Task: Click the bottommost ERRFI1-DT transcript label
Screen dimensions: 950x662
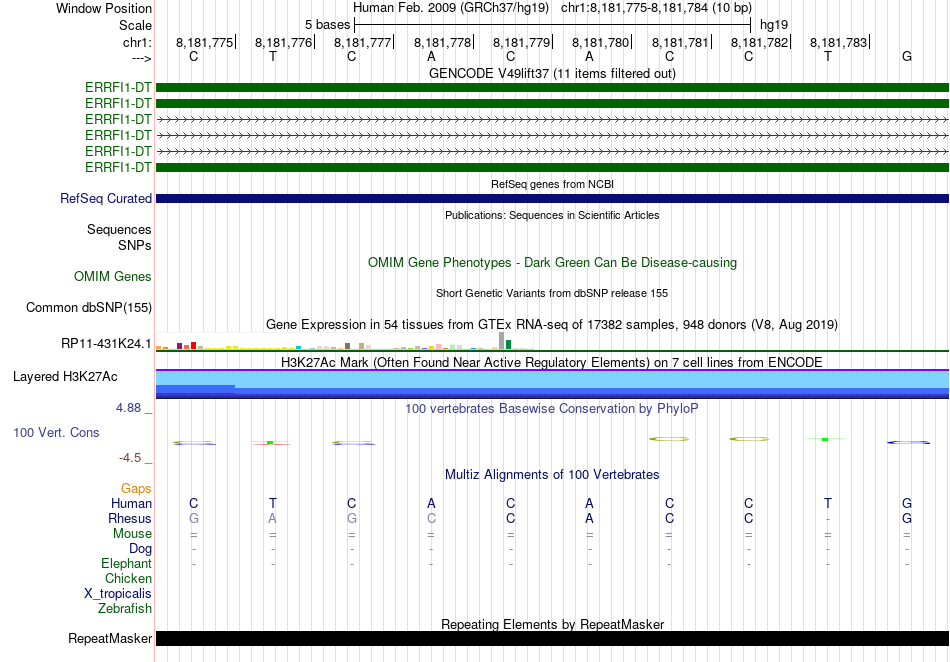Action: point(118,167)
